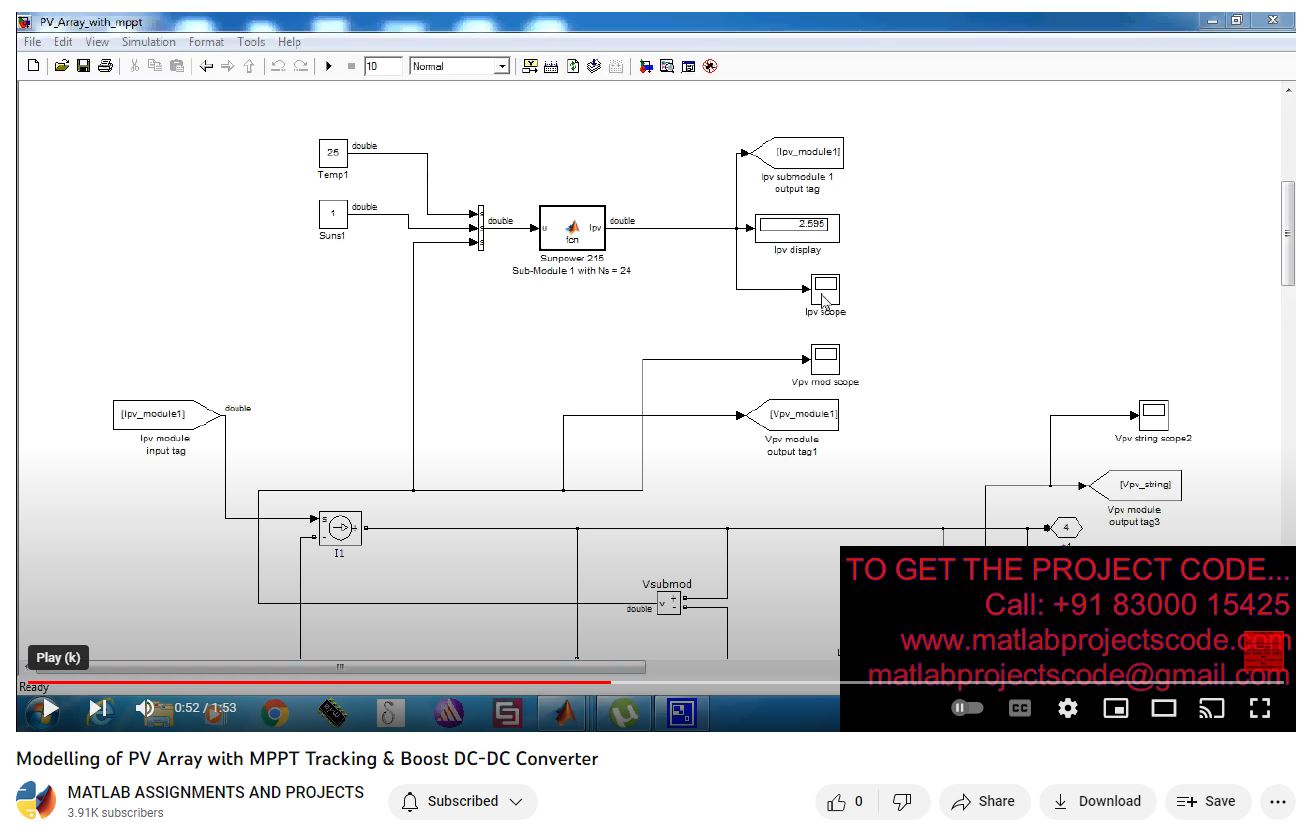Click the Paste clipboard icon

[177, 66]
